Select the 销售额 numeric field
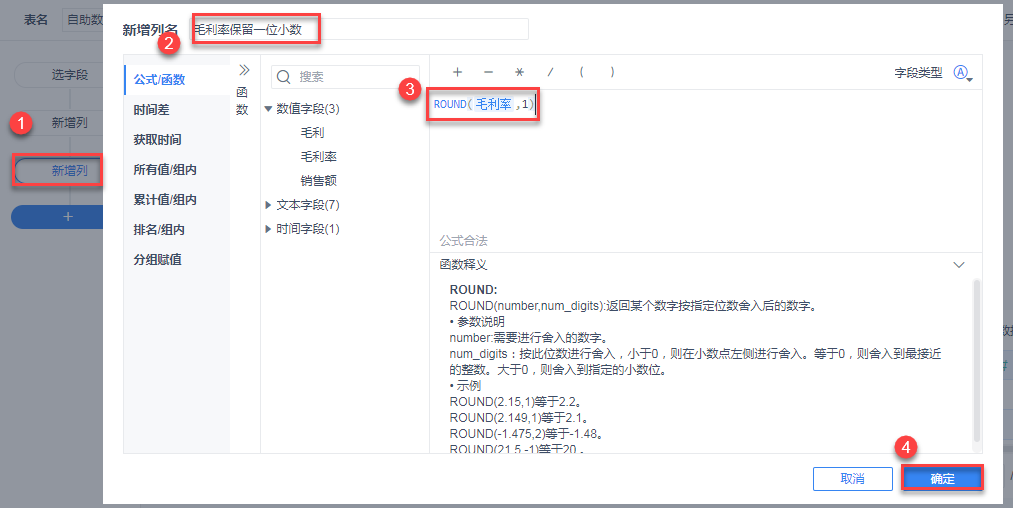 pyautogui.click(x=319, y=180)
